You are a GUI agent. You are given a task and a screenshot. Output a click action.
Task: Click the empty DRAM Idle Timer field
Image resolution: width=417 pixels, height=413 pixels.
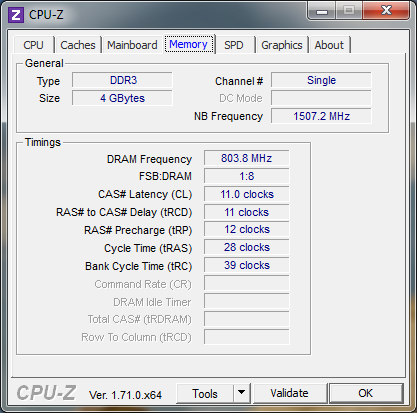click(247, 301)
